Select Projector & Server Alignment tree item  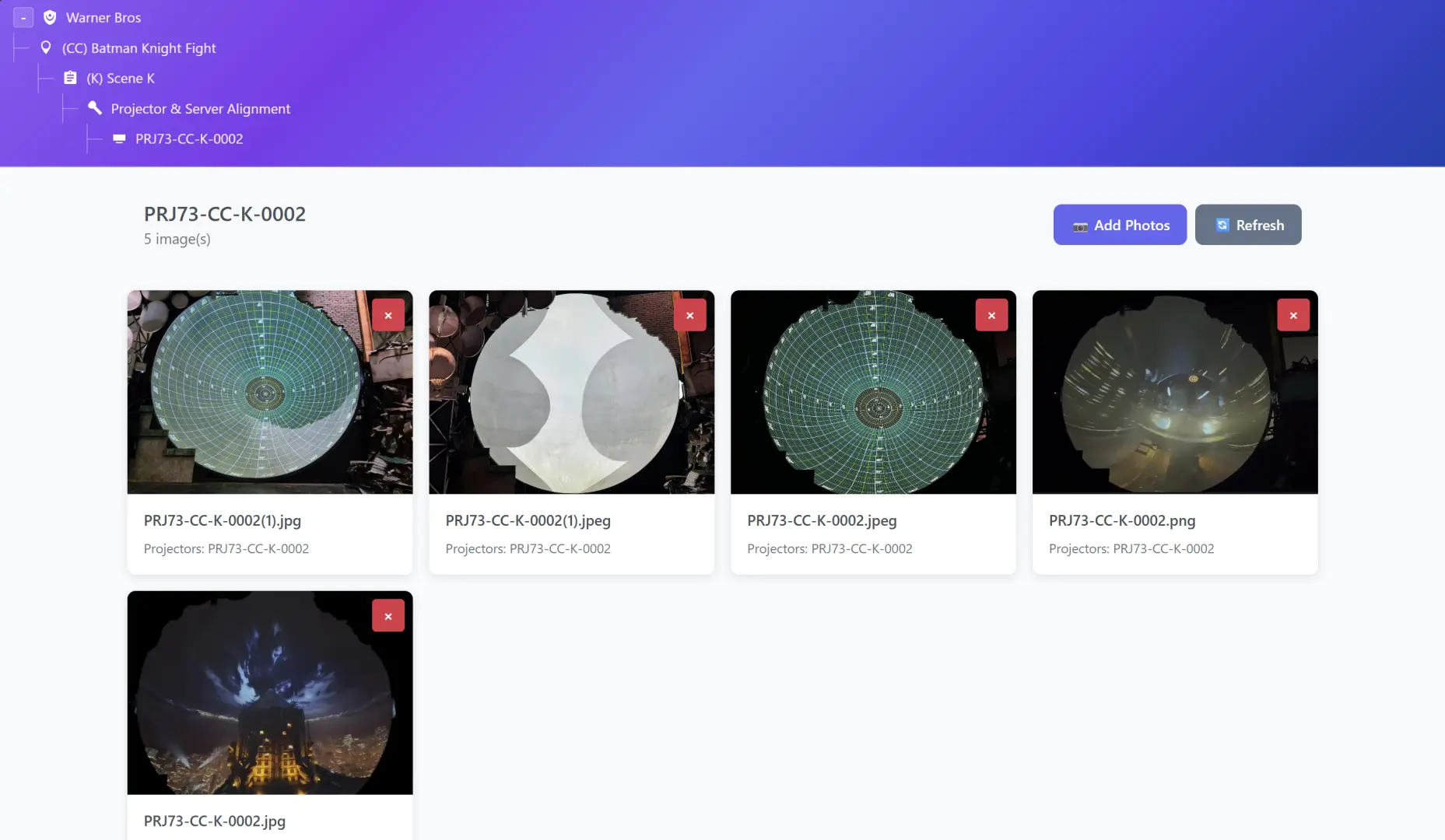(x=200, y=109)
